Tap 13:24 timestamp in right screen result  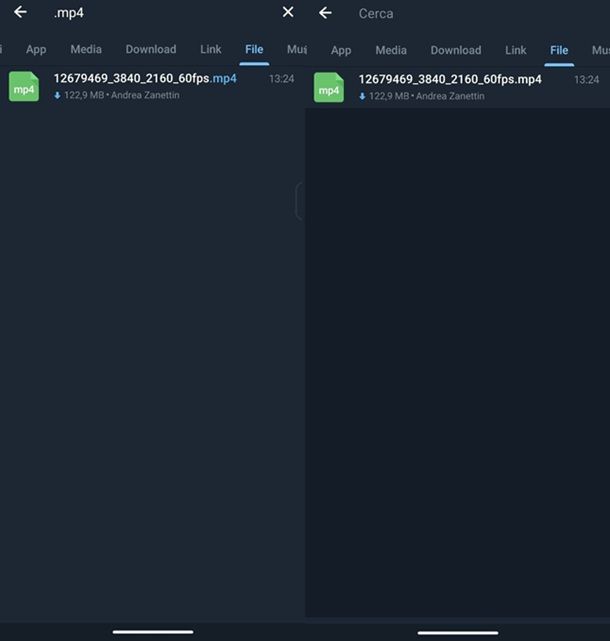point(586,80)
